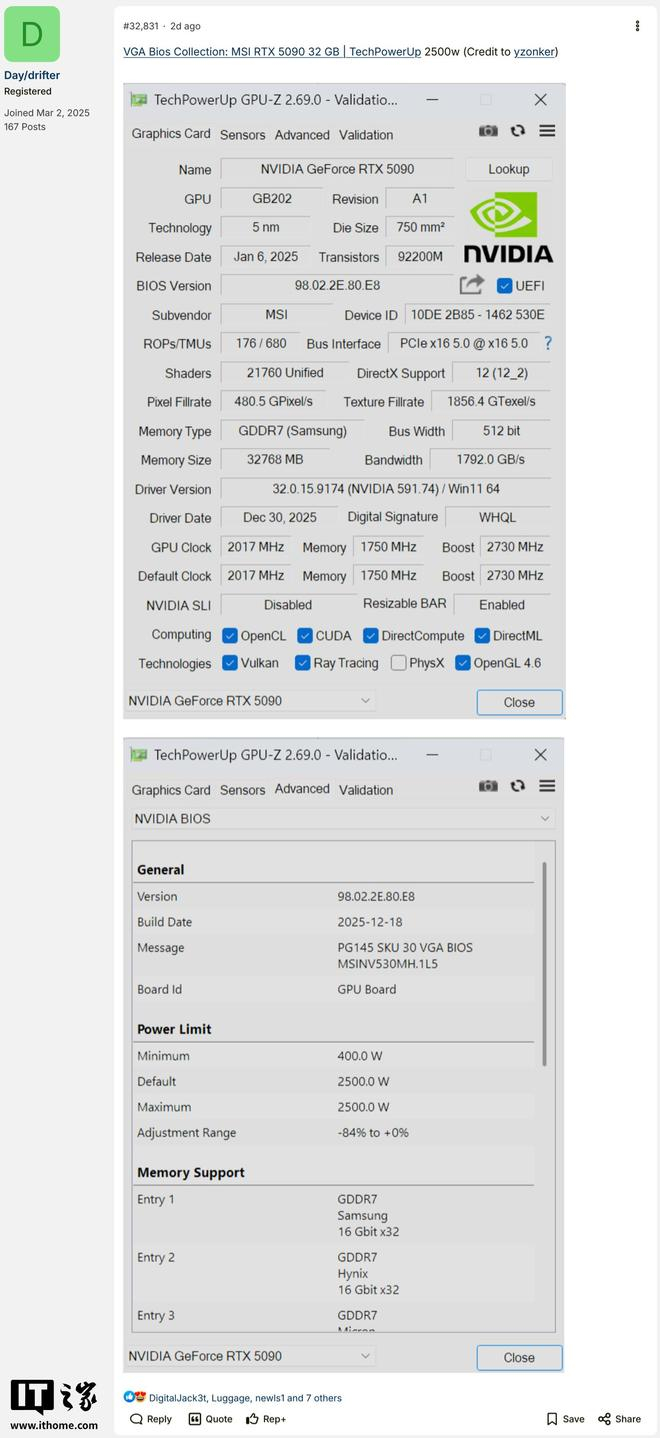This screenshot has width=660, height=1438.
Task: Click the Reply speech bubble icon
Action: 136,1419
